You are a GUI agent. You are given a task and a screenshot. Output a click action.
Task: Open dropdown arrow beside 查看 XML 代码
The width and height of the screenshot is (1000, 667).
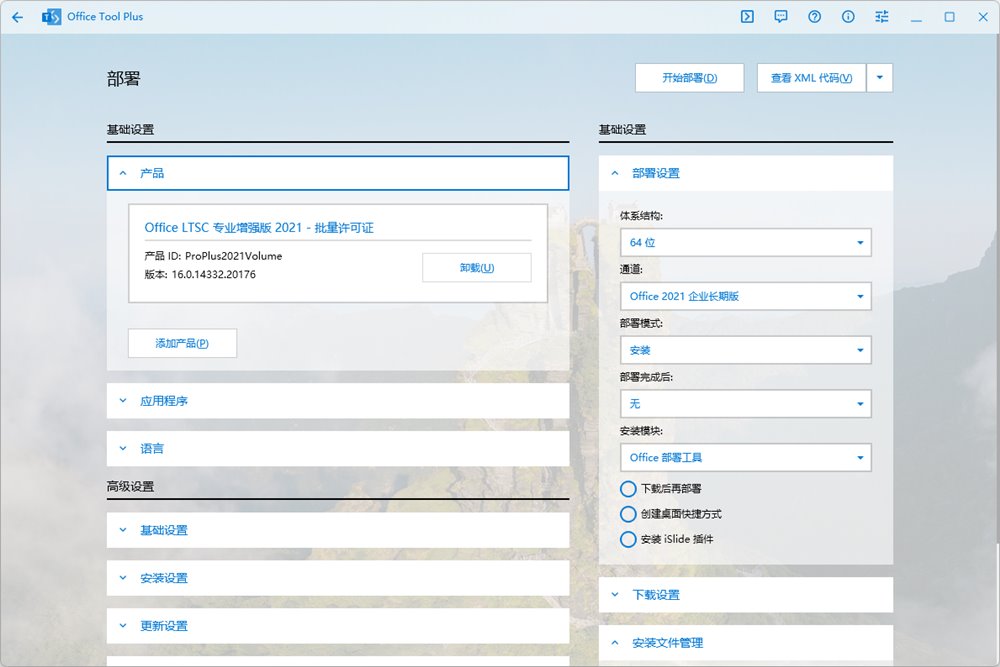(879, 78)
